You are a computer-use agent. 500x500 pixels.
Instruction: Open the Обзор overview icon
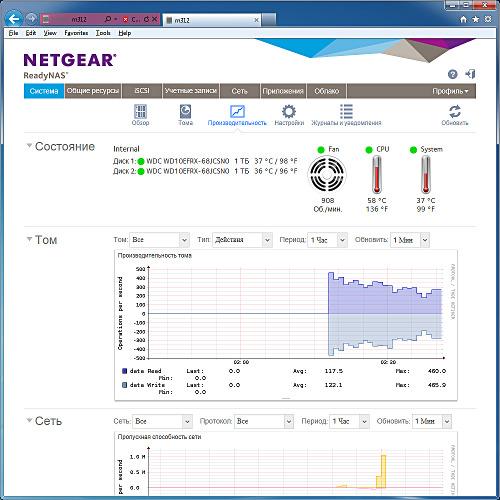point(140,115)
